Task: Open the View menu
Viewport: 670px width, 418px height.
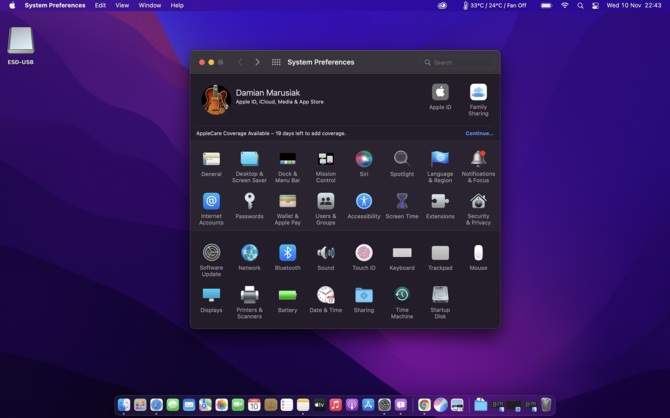Action: (x=122, y=5)
